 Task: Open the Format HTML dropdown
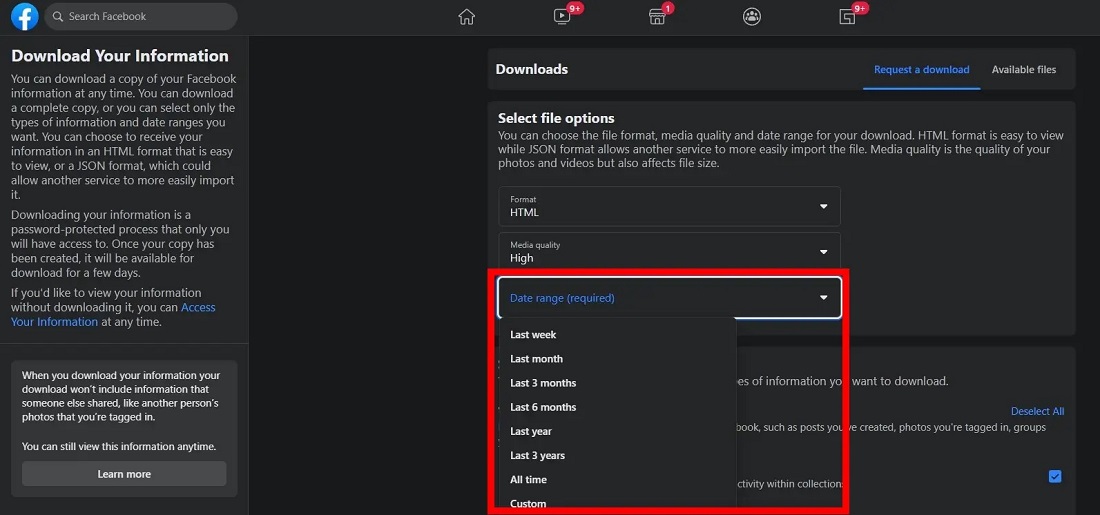669,206
